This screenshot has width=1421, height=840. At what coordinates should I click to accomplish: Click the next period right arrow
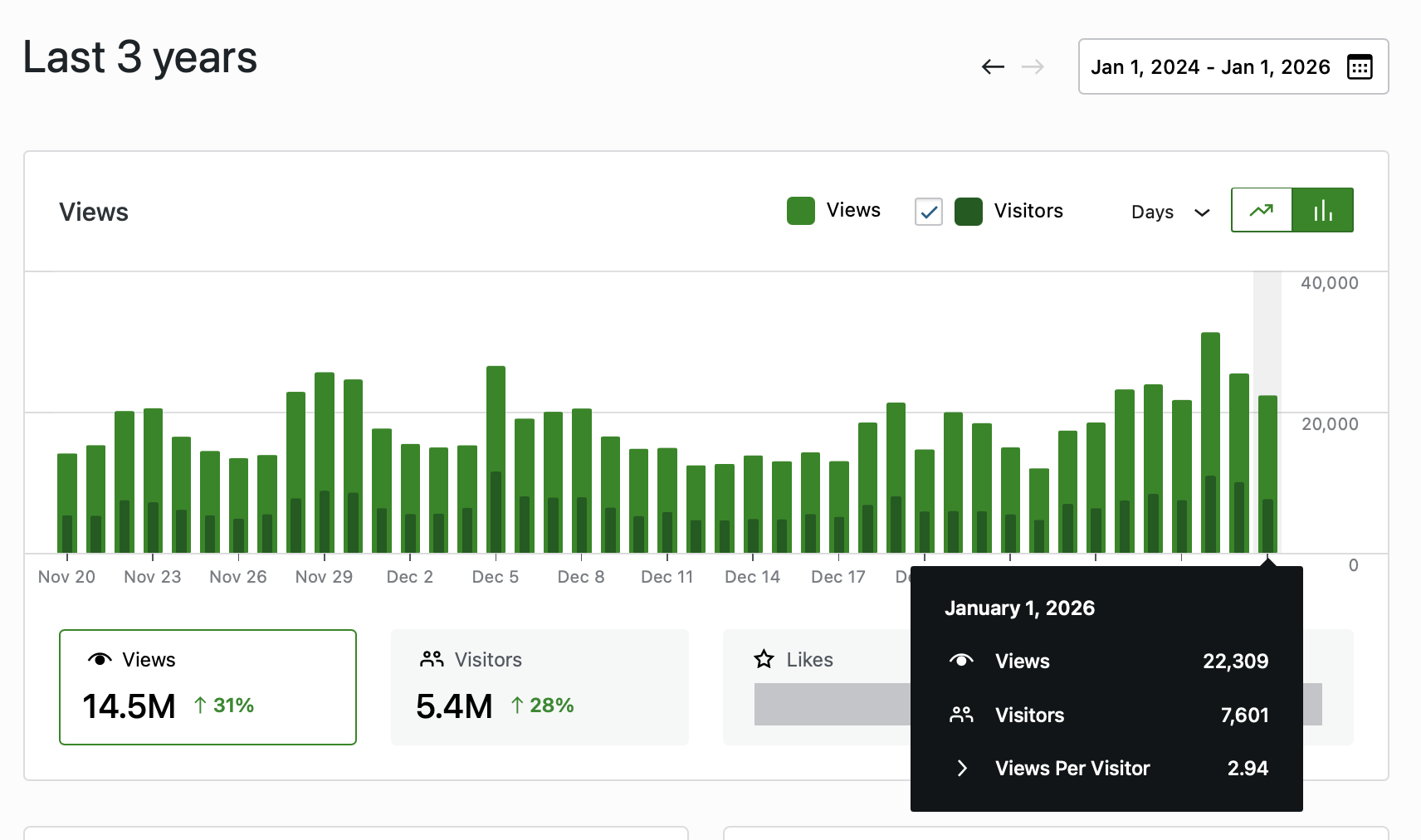pos(1033,67)
